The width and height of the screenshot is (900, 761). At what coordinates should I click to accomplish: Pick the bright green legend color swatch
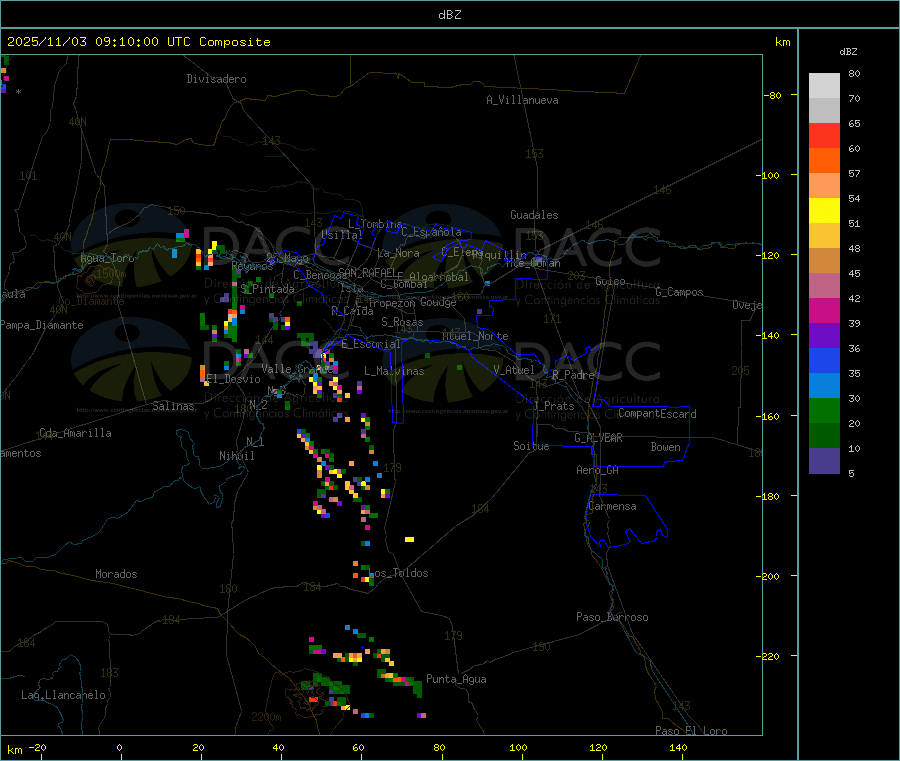tap(824, 410)
